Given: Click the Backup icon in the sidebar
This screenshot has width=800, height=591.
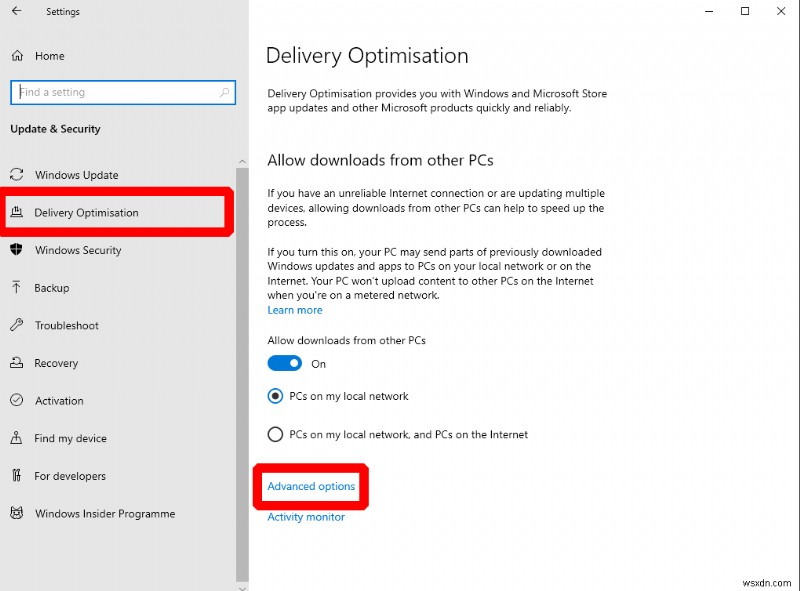Looking at the screenshot, I should point(17,288).
